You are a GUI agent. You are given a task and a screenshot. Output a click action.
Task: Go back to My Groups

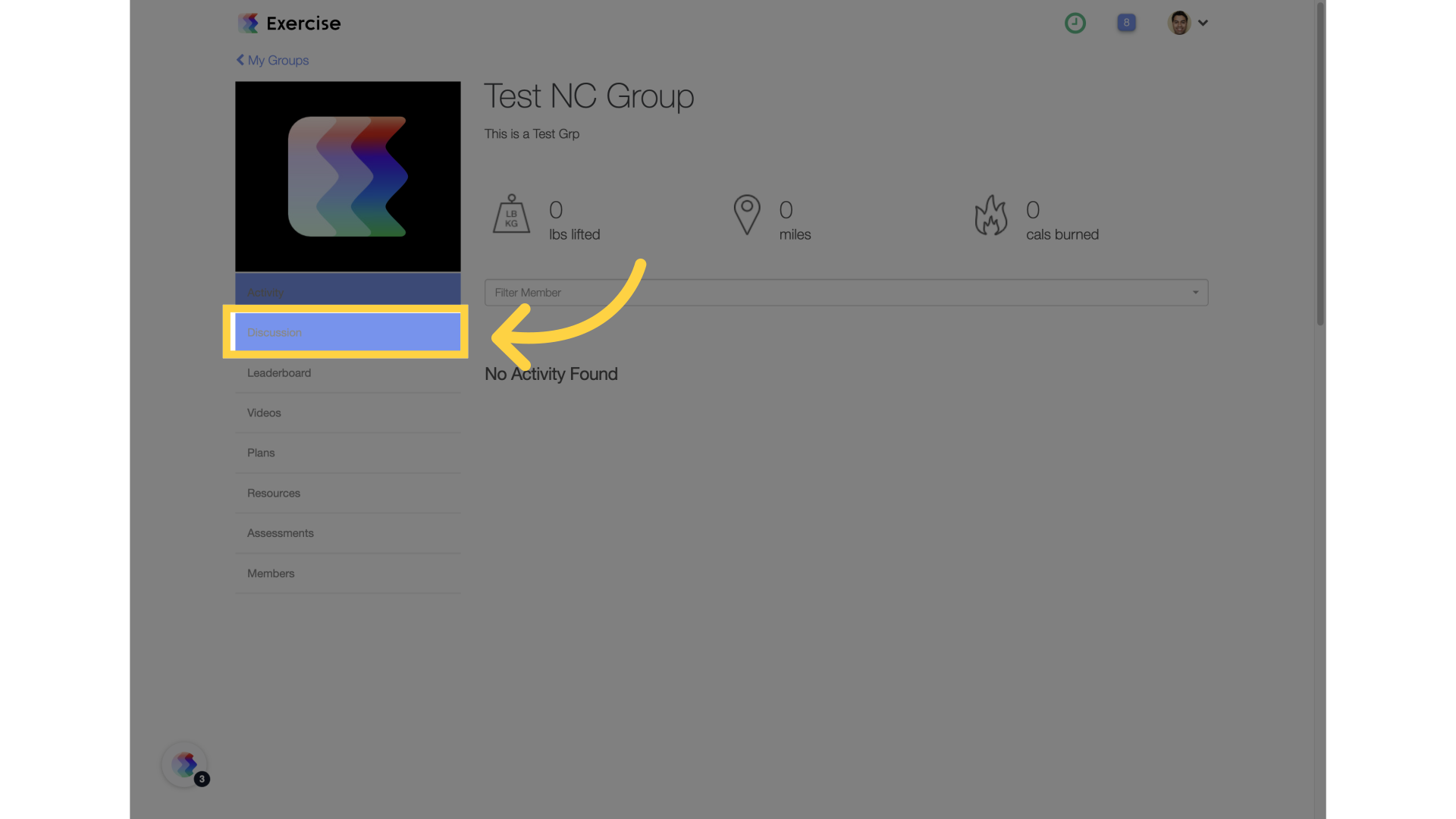[272, 60]
